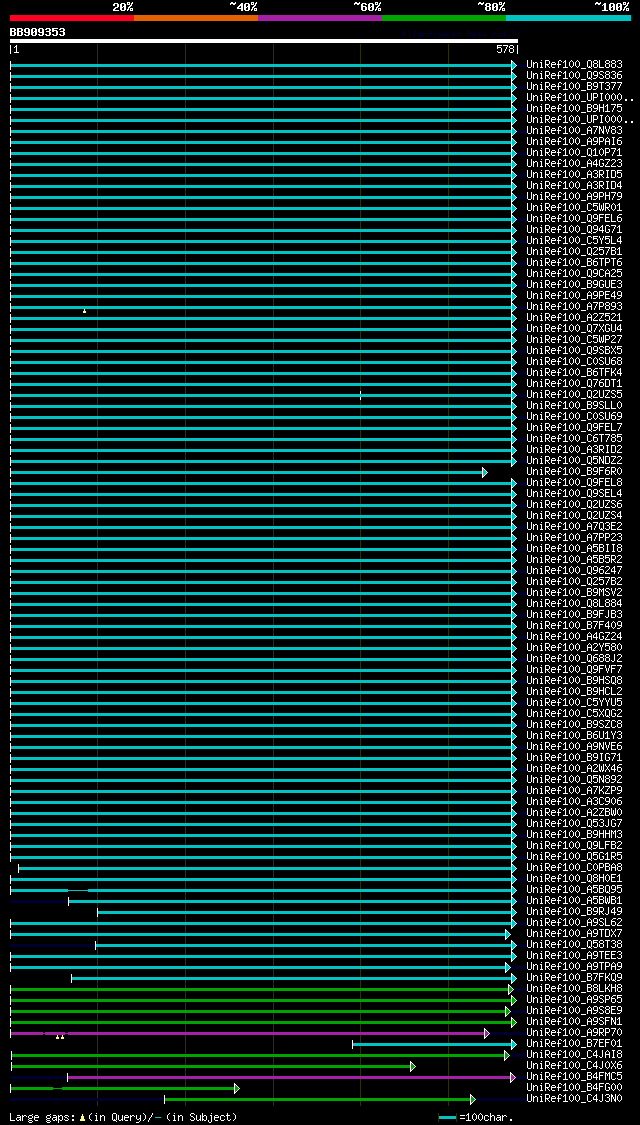Open hit UniRef100_B9T377
This screenshot has height=1125, width=640.
(x=574, y=87)
